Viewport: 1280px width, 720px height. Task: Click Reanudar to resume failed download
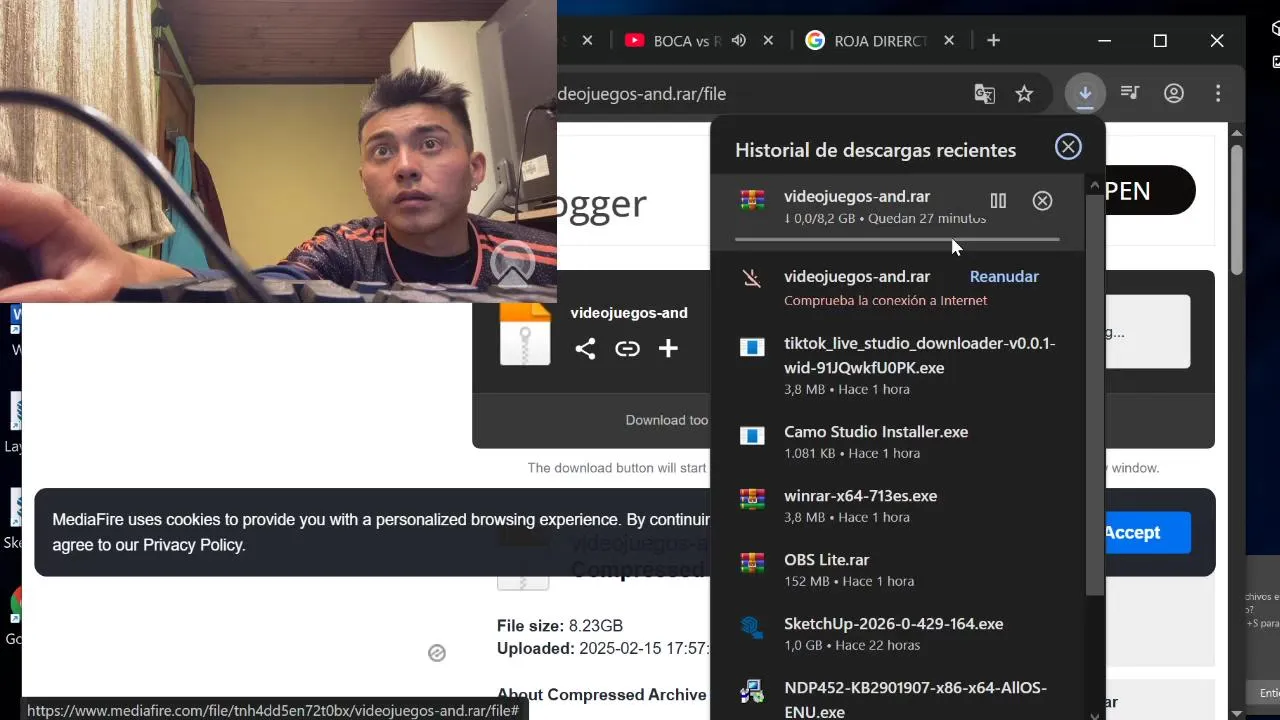(x=1004, y=277)
